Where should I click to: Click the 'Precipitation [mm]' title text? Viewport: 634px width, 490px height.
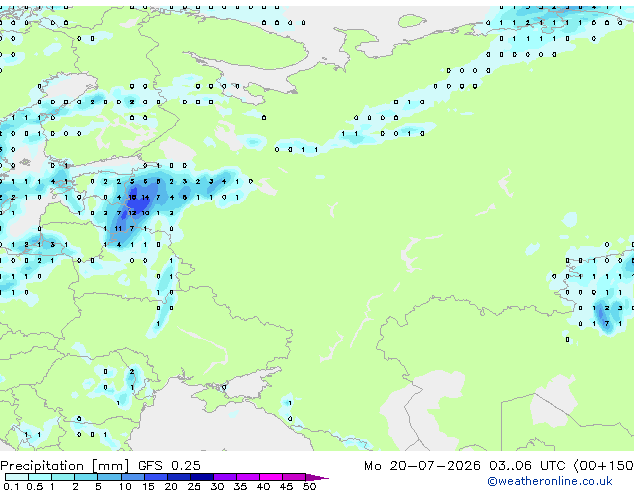pos(65,466)
